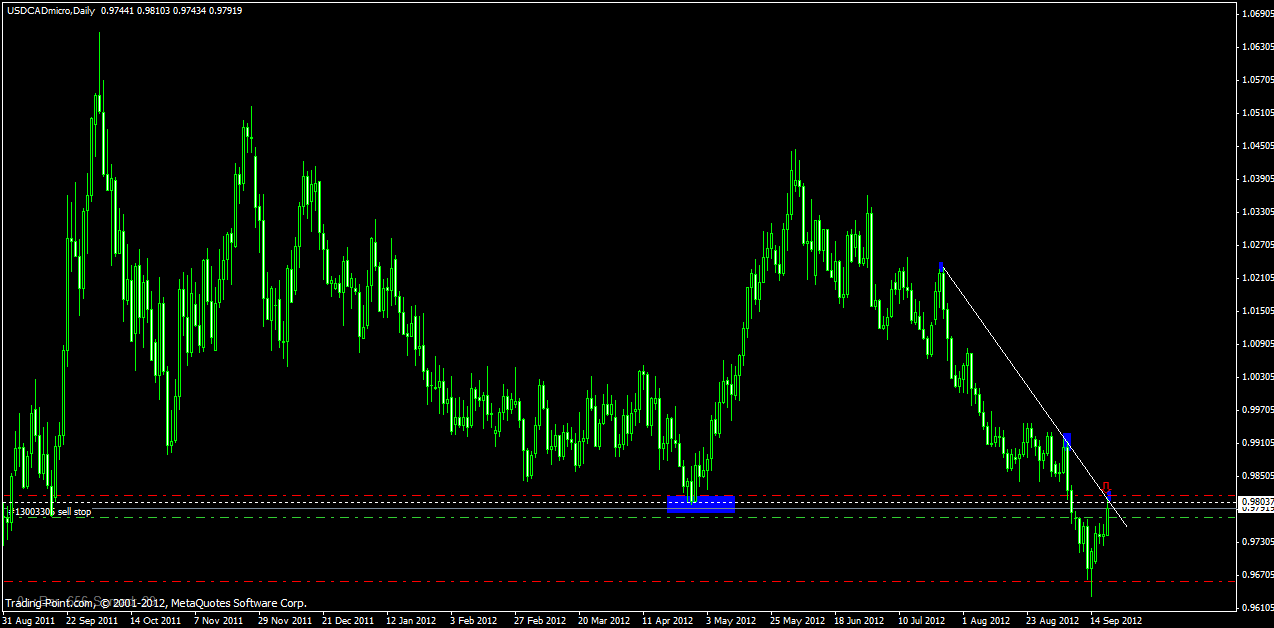Select the blue rectangle support zone
Screen dimensions: 1274x628
[701, 505]
